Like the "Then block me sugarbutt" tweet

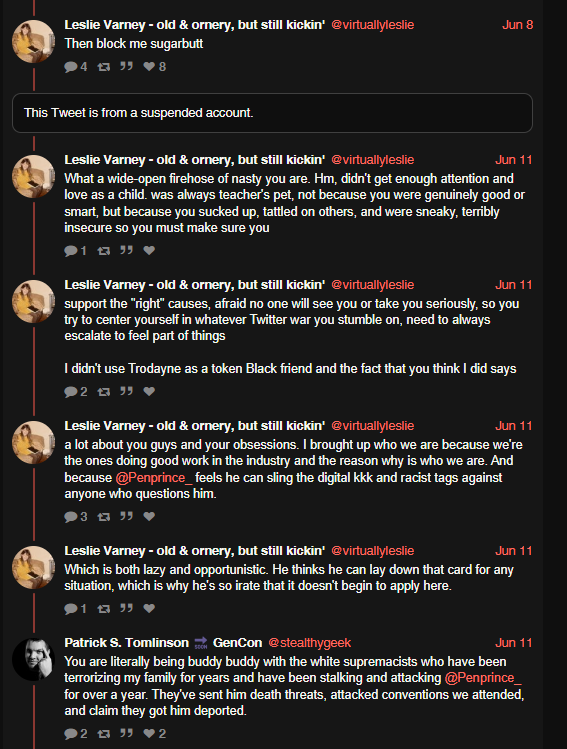pyautogui.click(x=150, y=66)
